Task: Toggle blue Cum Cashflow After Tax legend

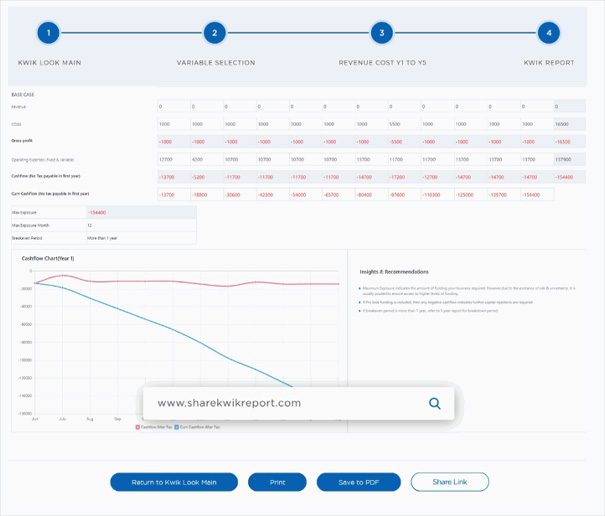Action: (178, 427)
